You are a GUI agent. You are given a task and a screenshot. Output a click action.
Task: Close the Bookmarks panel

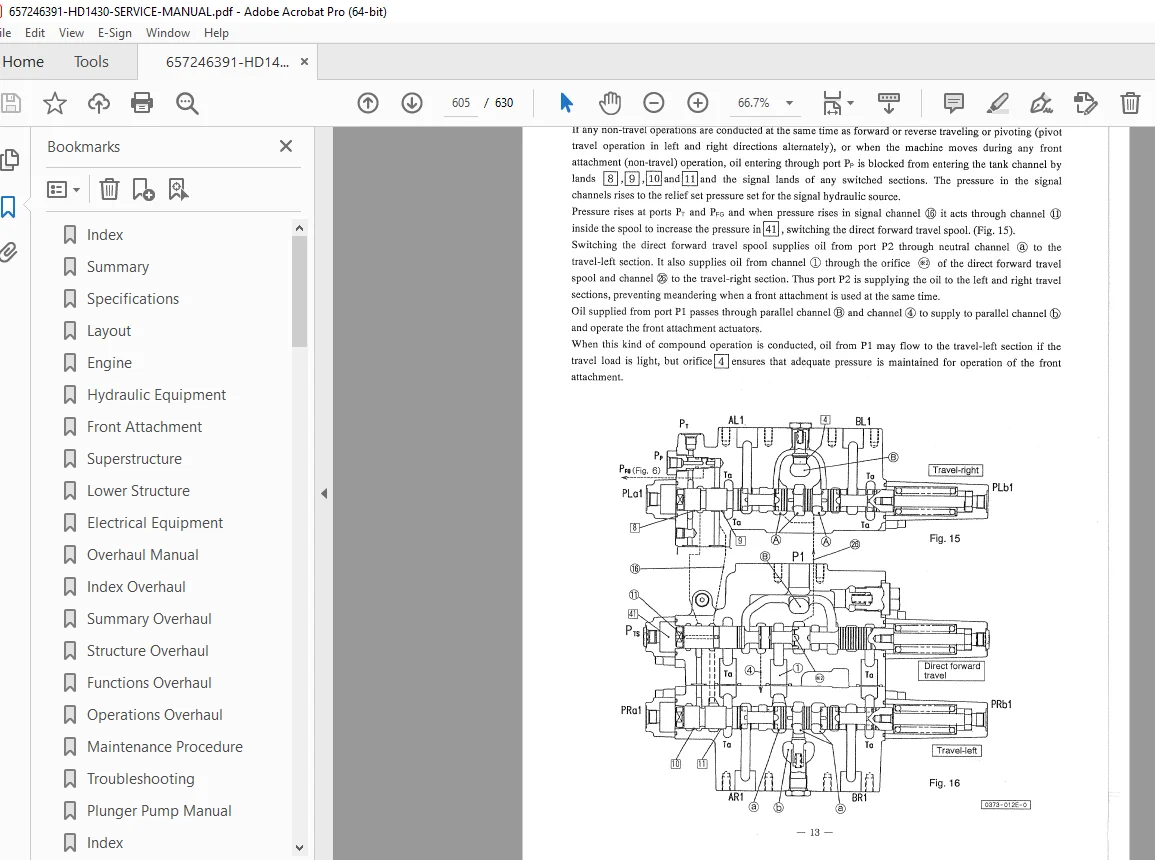[286, 147]
